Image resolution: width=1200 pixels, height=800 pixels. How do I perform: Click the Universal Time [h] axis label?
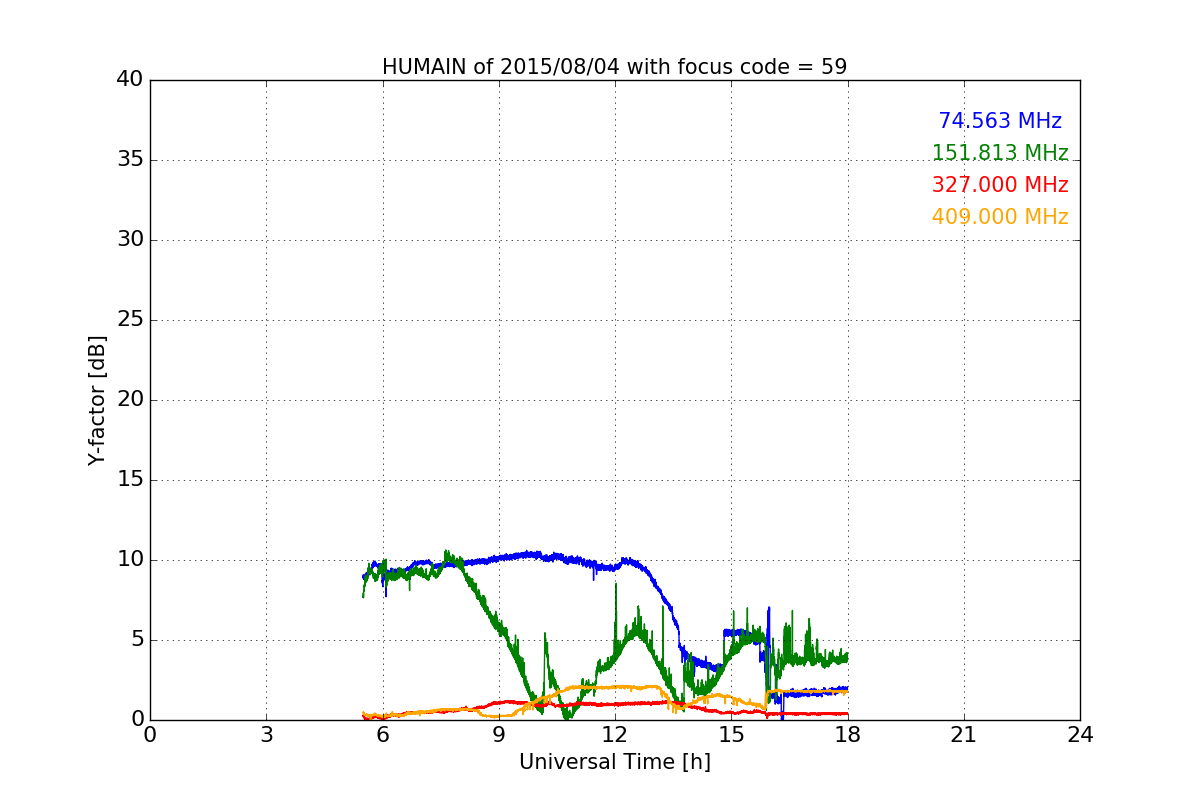click(x=614, y=762)
